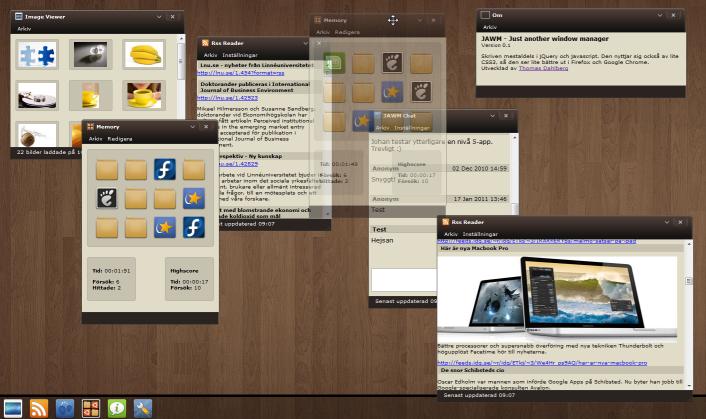This screenshot has height=419, width=706.
Task: Click the top-row GNOME foot card in translucent Memory window
Action: 393,63
